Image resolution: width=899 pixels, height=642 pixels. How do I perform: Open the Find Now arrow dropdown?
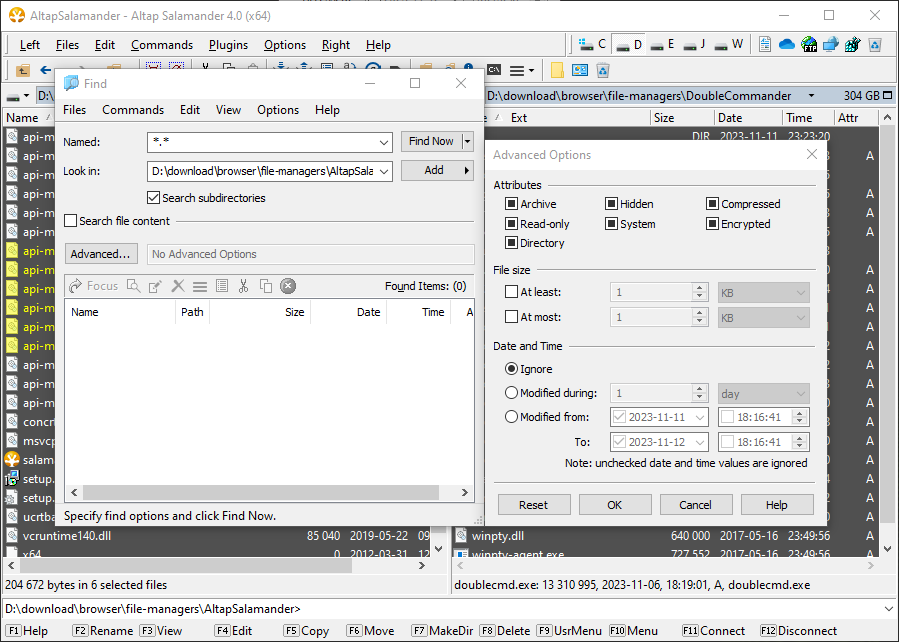point(467,142)
